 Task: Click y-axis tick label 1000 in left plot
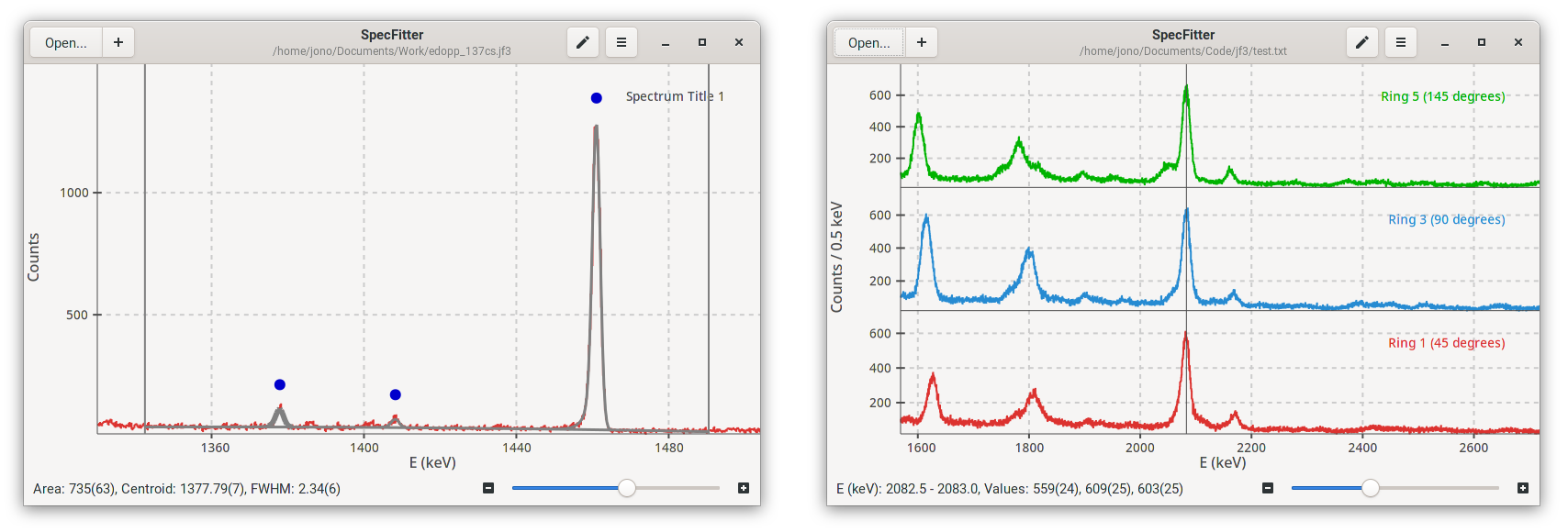click(x=74, y=193)
